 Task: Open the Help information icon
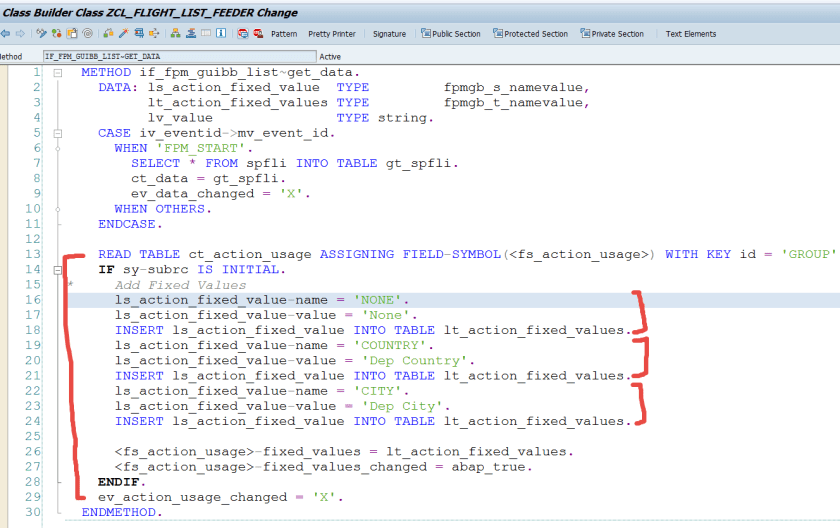tap(221, 33)
